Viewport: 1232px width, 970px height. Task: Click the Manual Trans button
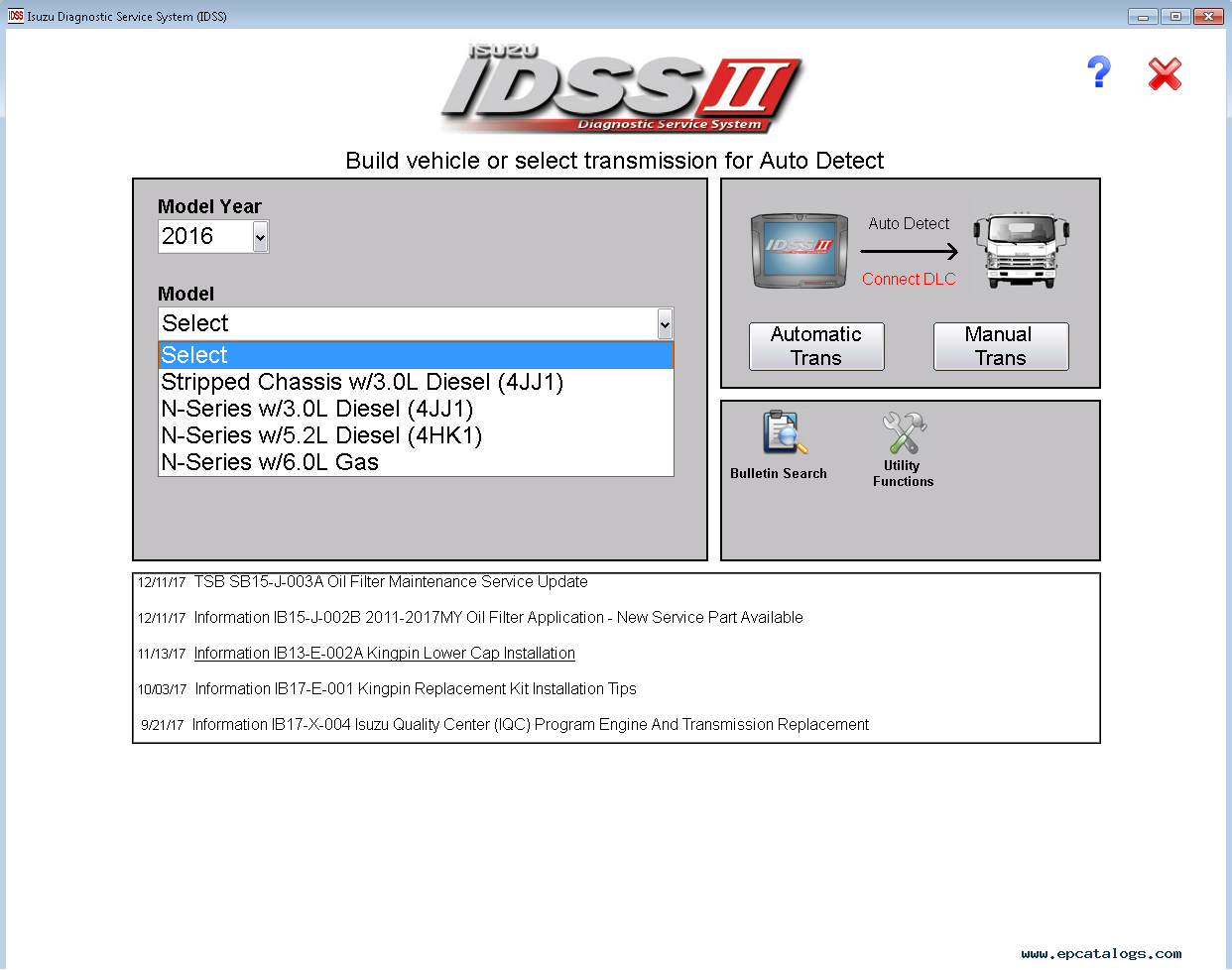point(1000,346)
